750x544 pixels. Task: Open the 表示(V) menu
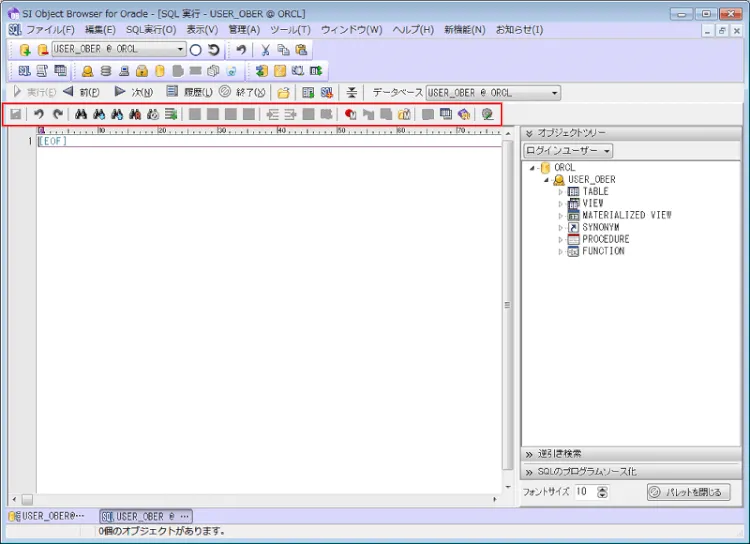202,30
